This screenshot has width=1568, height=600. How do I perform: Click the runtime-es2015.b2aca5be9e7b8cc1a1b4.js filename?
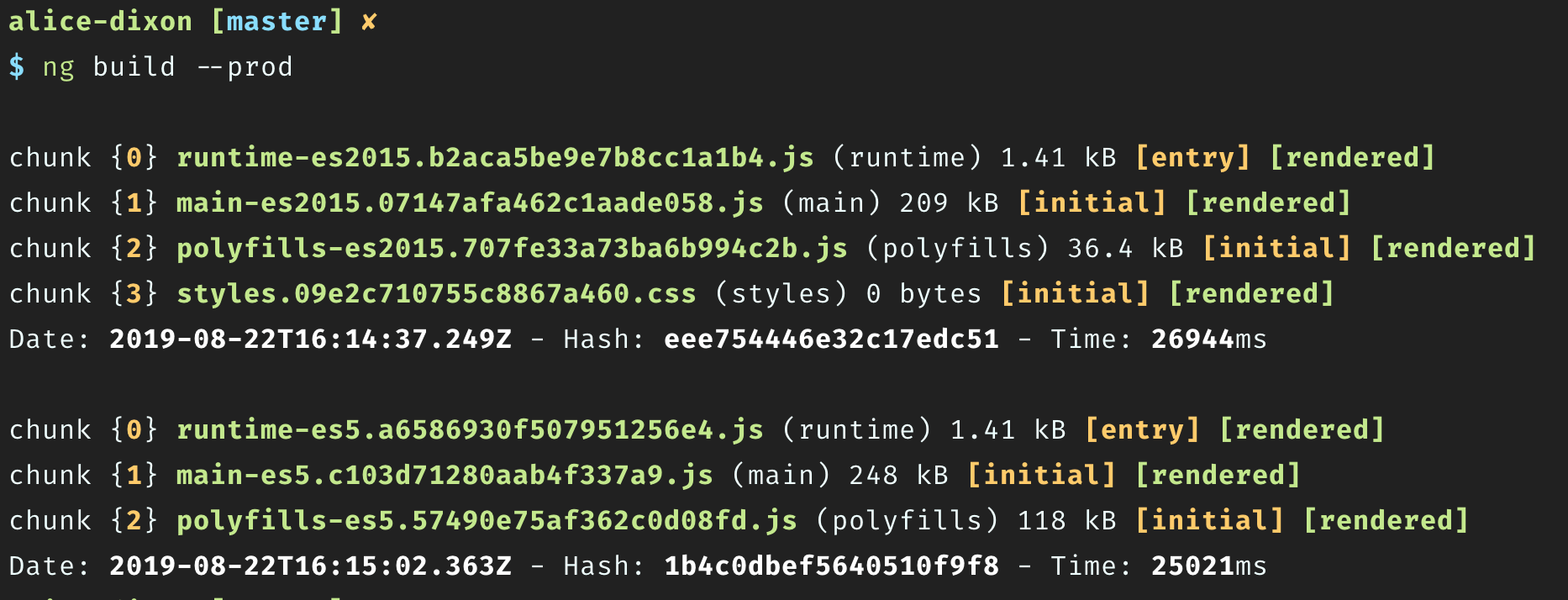495,158
